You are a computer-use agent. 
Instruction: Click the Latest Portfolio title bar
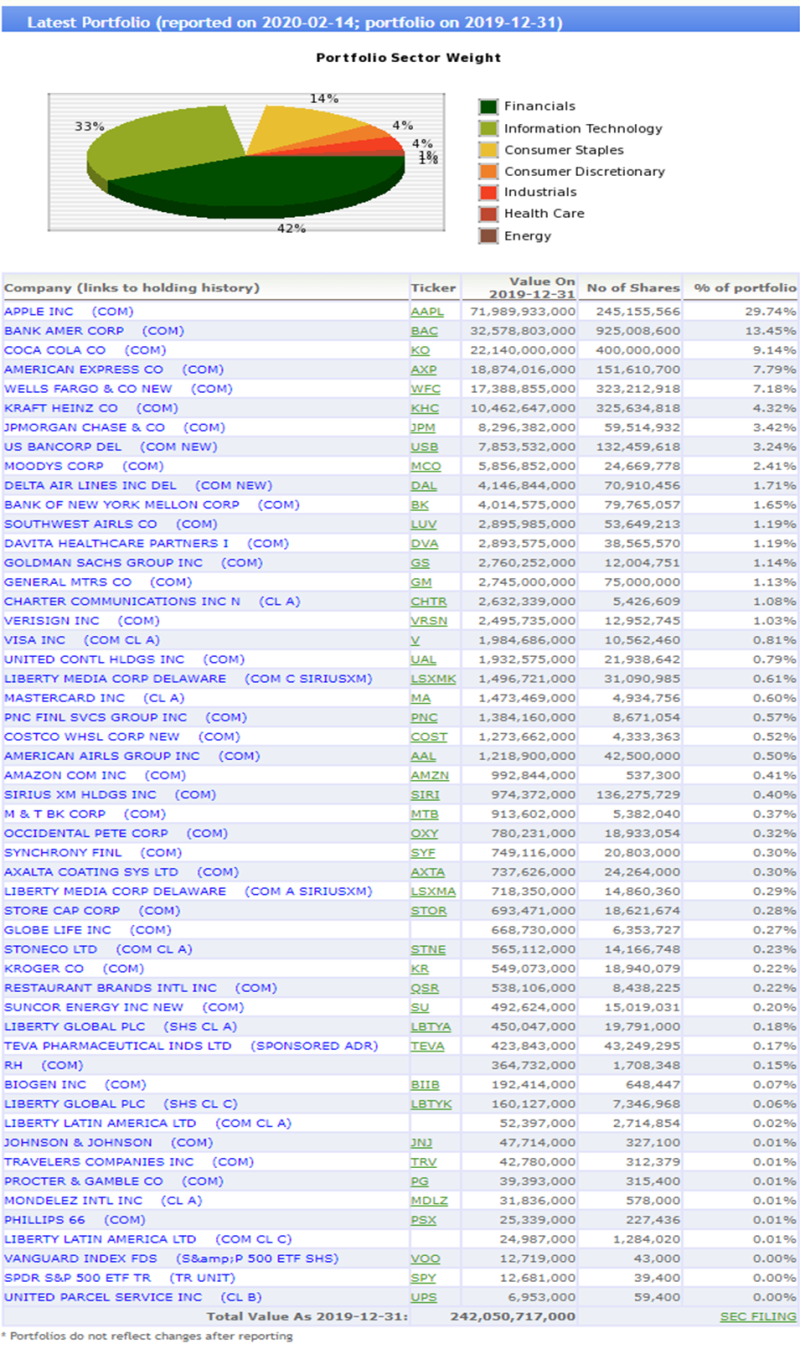click(x=400, y=22)
